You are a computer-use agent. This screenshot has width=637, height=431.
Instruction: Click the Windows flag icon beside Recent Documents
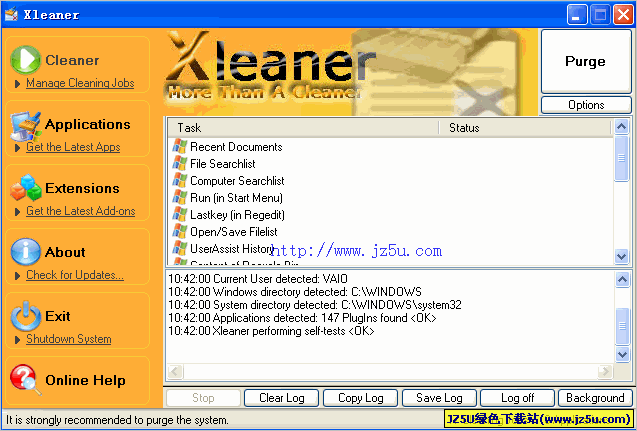click(x=180, y=147)
